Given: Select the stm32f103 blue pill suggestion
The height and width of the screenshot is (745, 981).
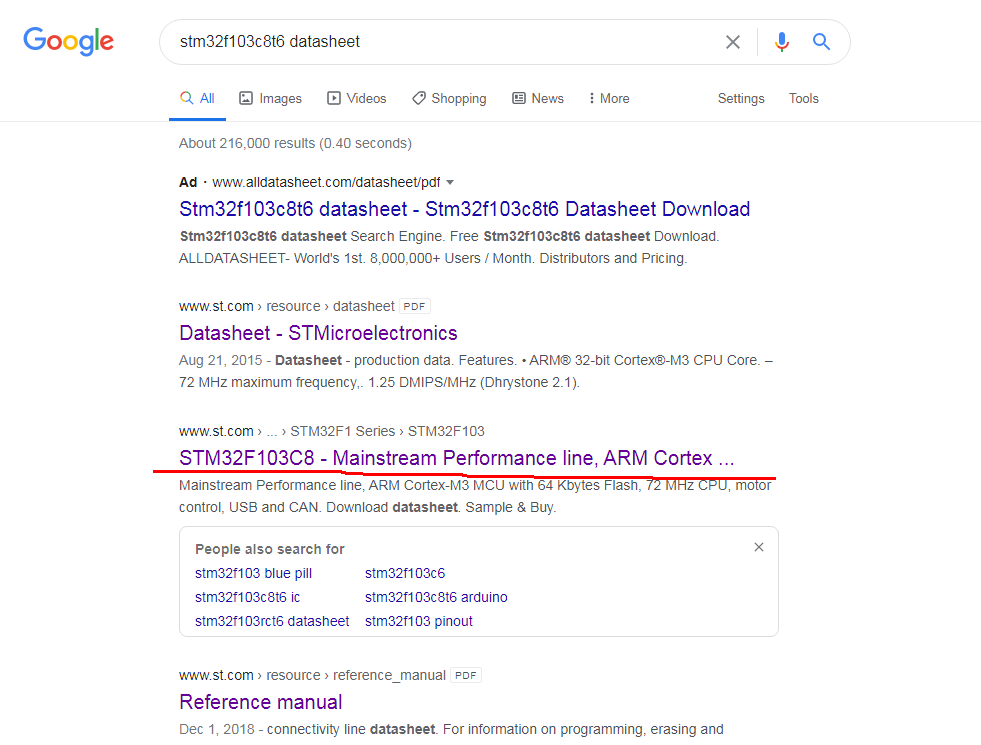Looking at the screenshot, I should [x=253, y=573].
